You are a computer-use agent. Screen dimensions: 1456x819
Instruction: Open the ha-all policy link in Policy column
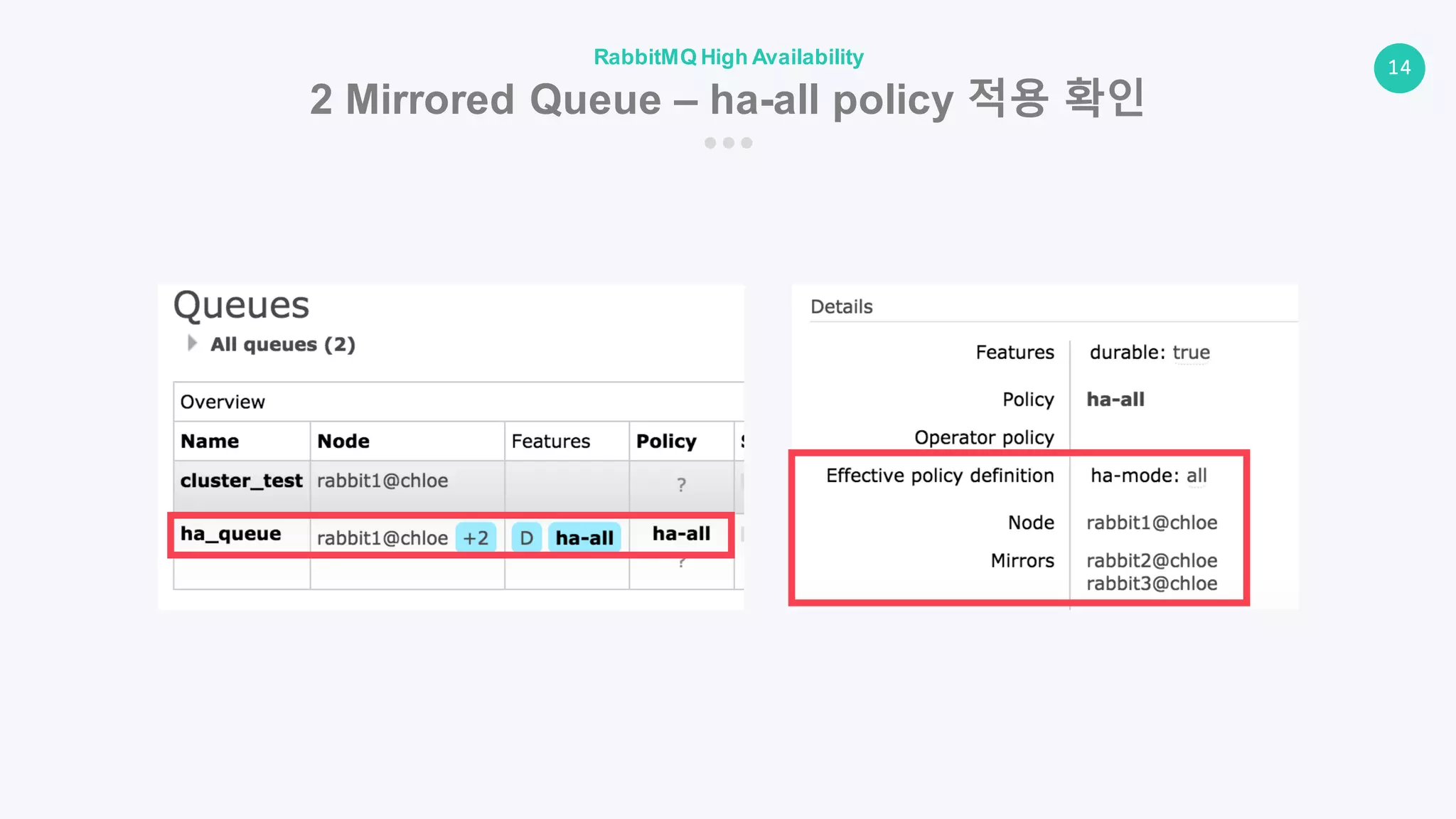pyautogui.click(x=681, y=534)
